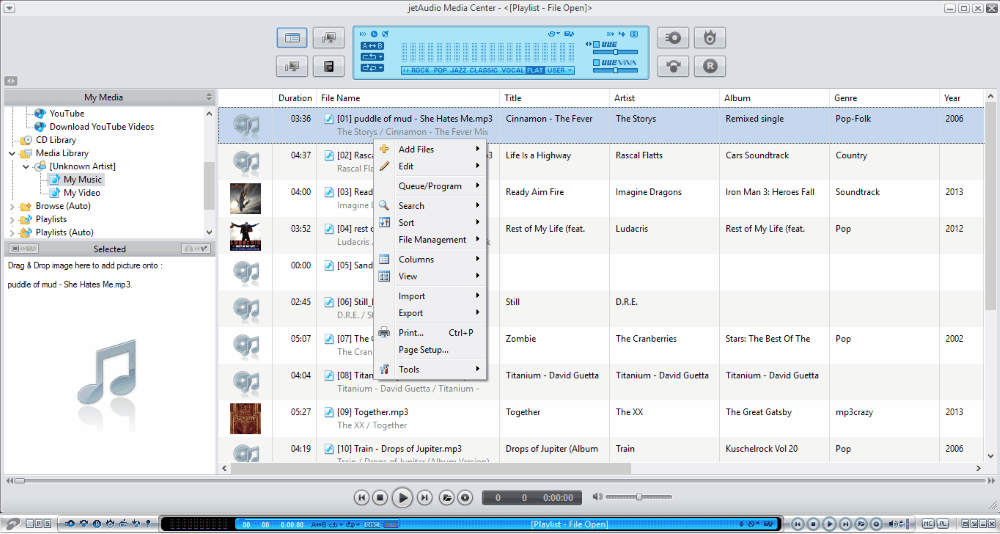
Task: Click the open disc icon beside folder
Action: point(466,497)
